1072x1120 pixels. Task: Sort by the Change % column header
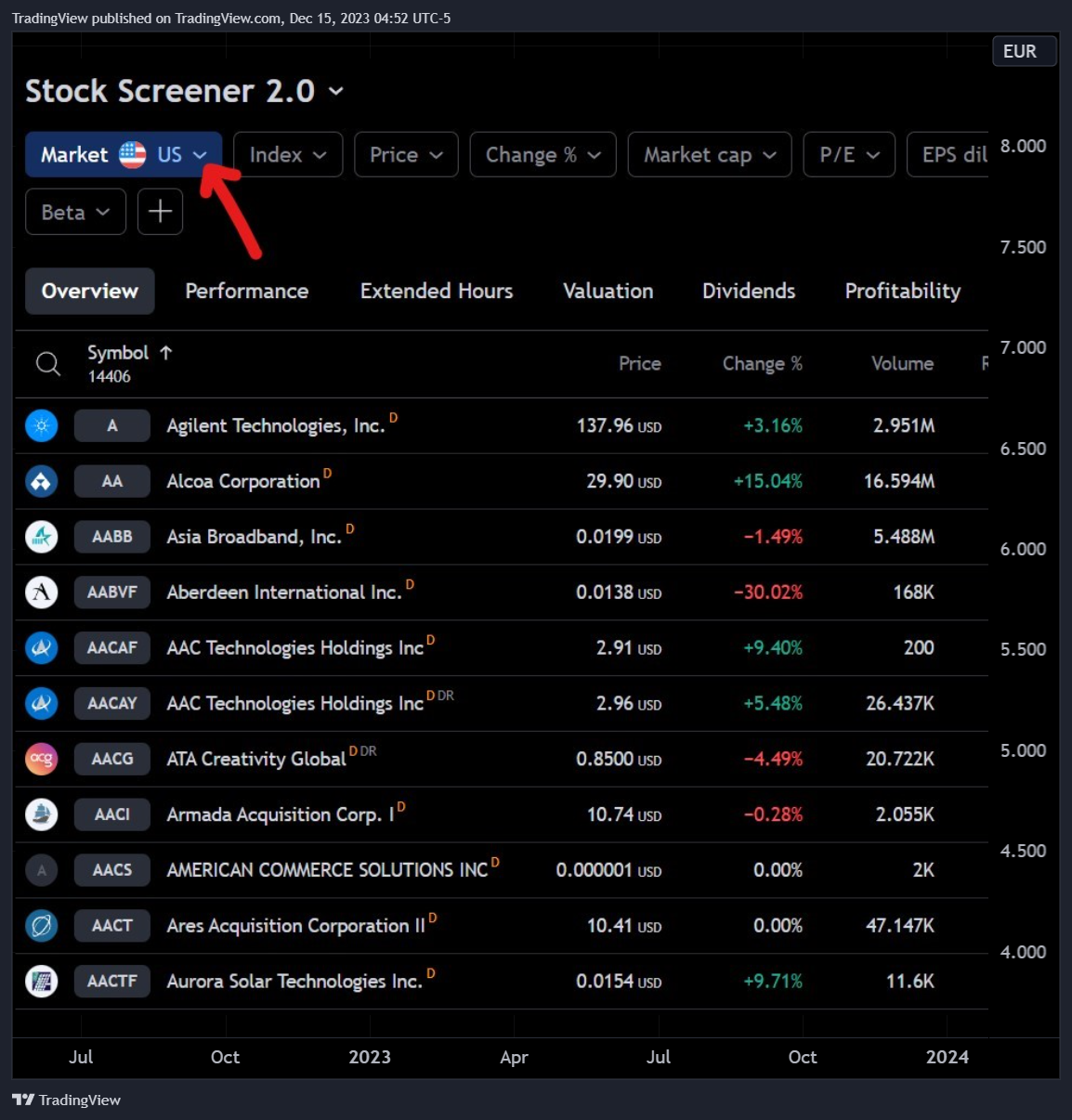click(x=763, y=364)
